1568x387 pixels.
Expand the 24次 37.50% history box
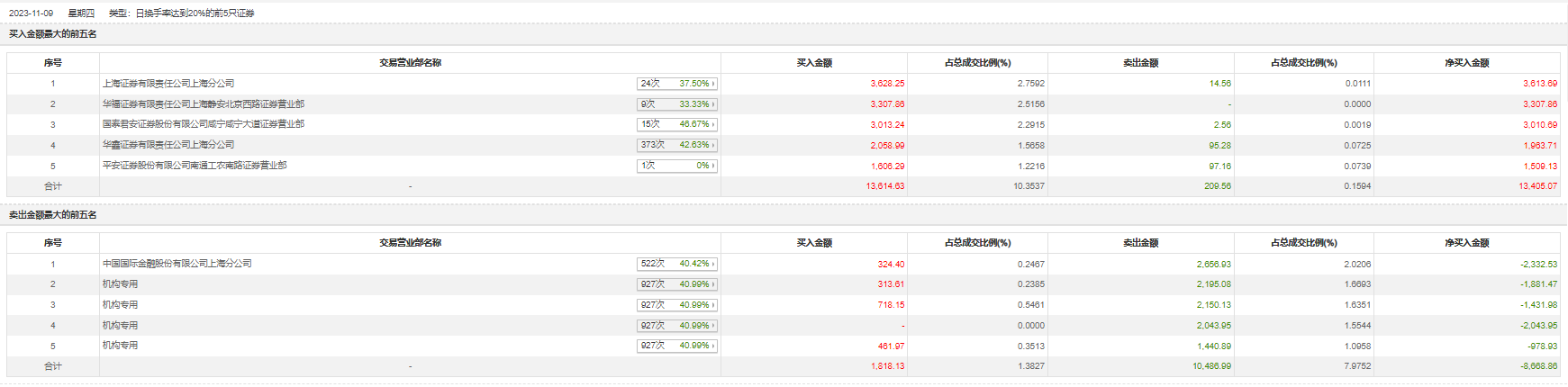tap(676, 84)
